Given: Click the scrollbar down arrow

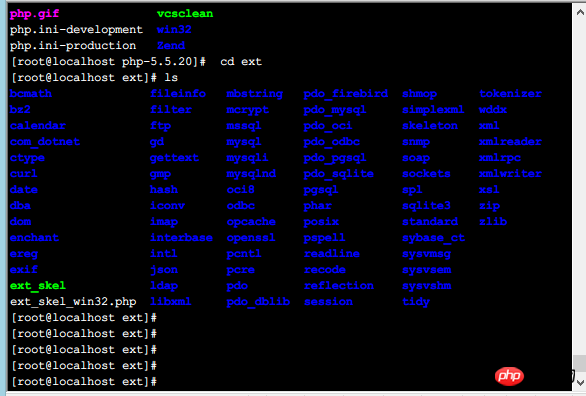Looking at the screenshot, I should (580, 383).
